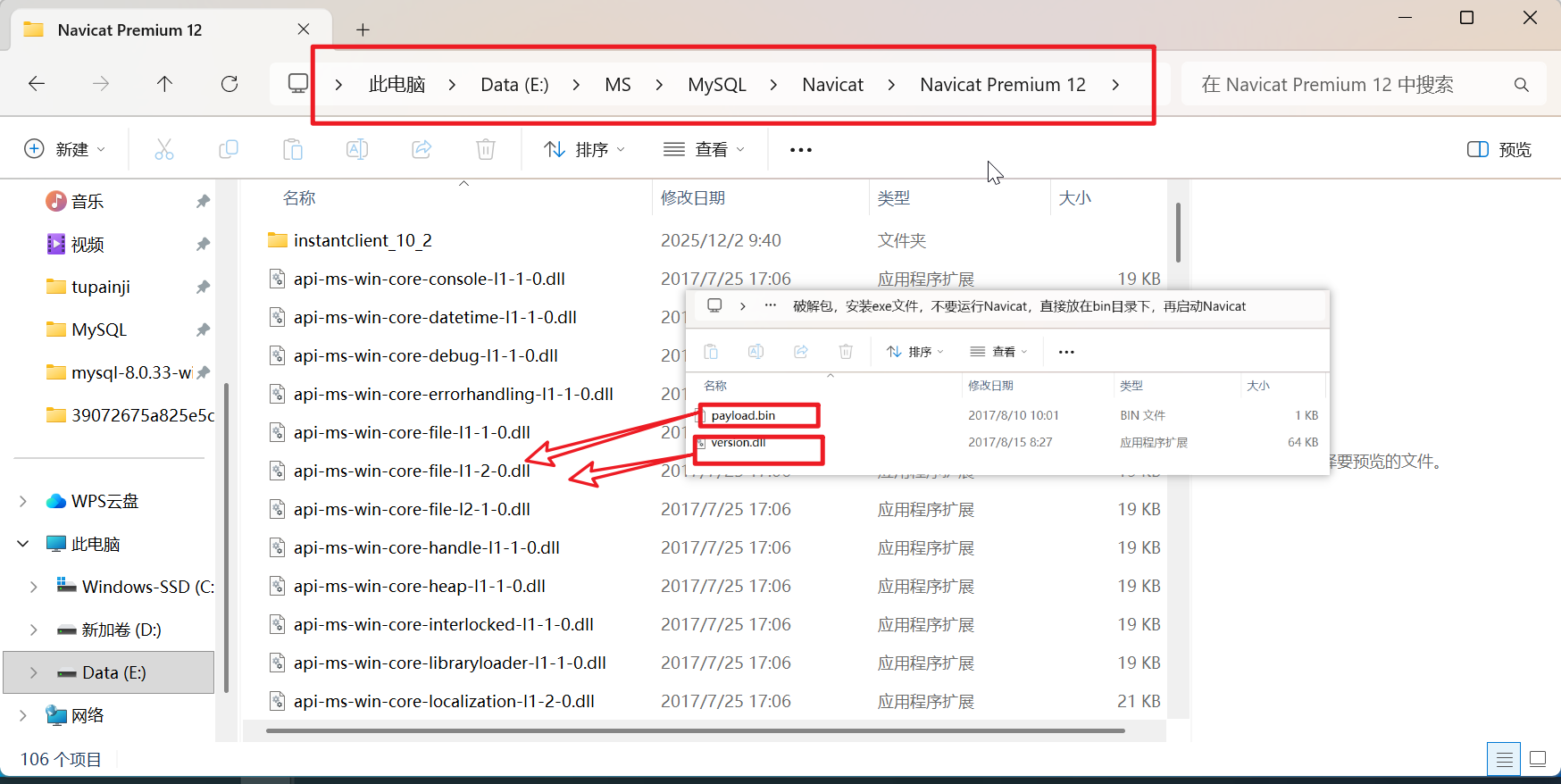
Task: Sort by the Type column header
Action: coord(894,198)
